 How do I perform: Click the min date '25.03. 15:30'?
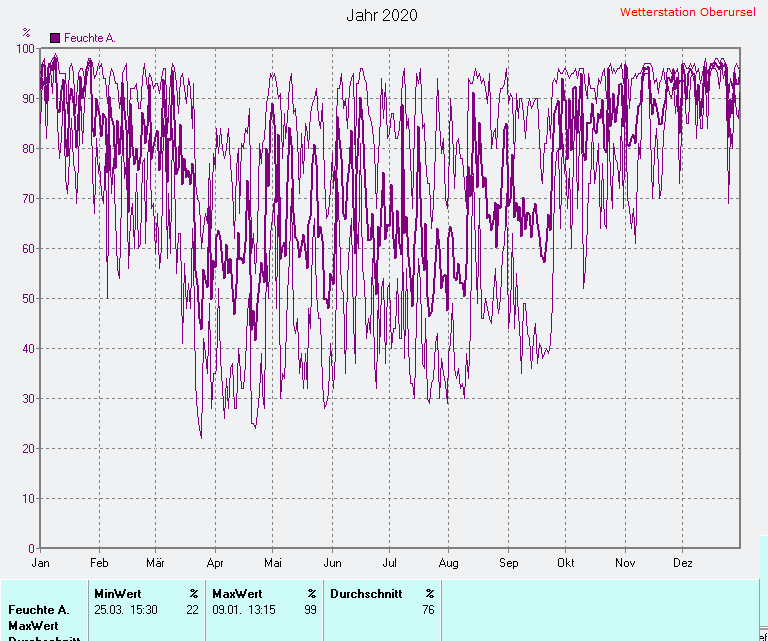pyautogui.click(x=126, y=610)
